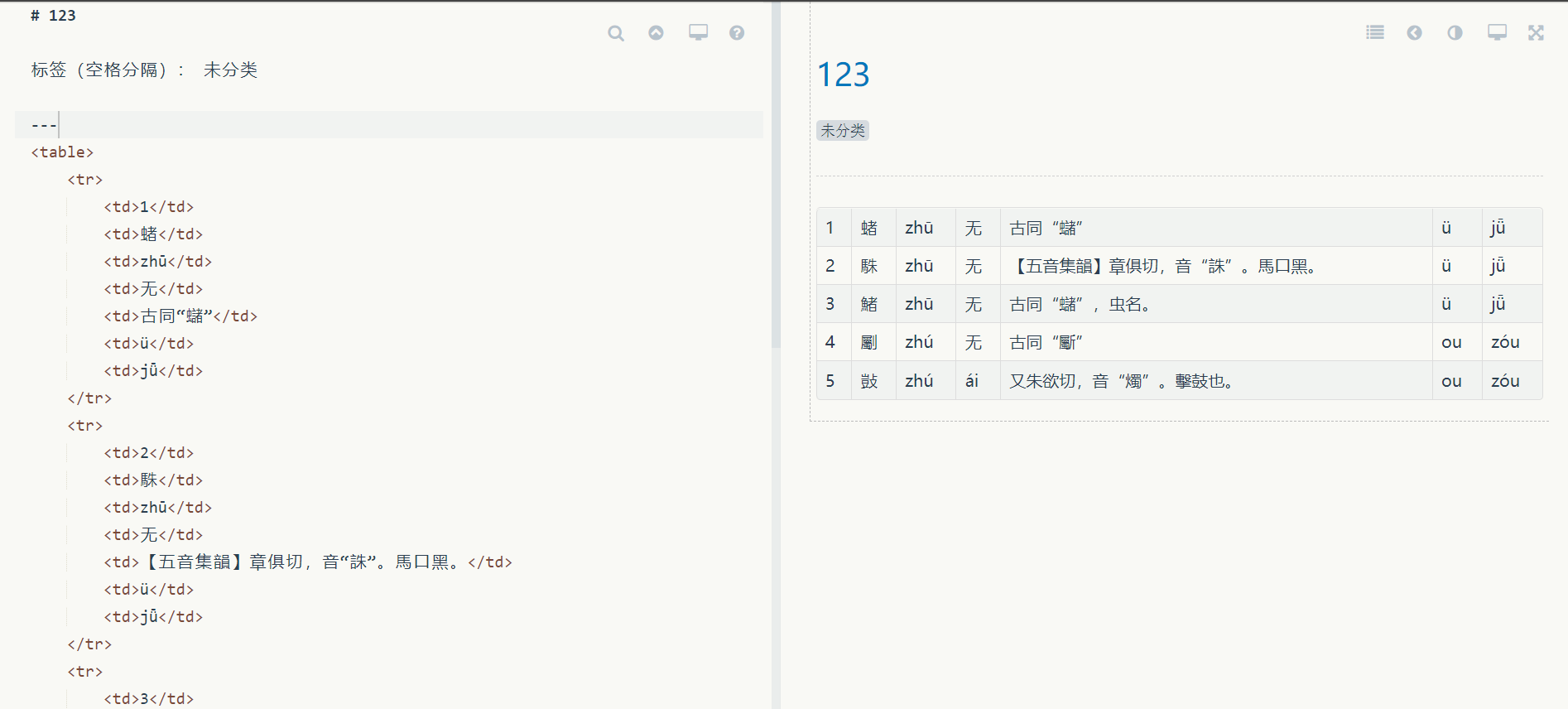1568x709 pixels.
Task: Click the ou cell in row 4
Action: [x=1457, y=342]
